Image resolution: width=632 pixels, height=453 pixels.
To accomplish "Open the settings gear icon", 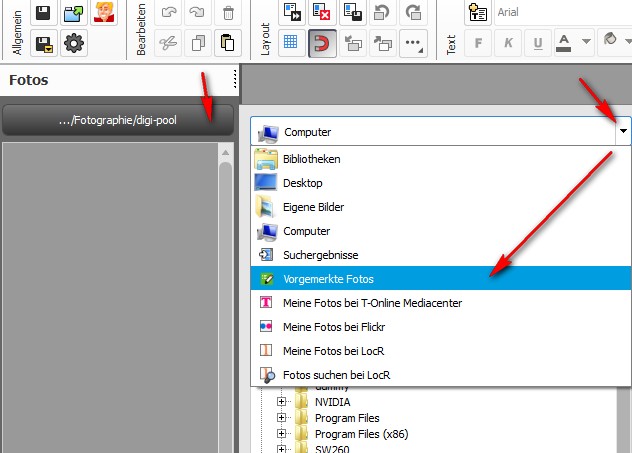I will tap(74, 44).
